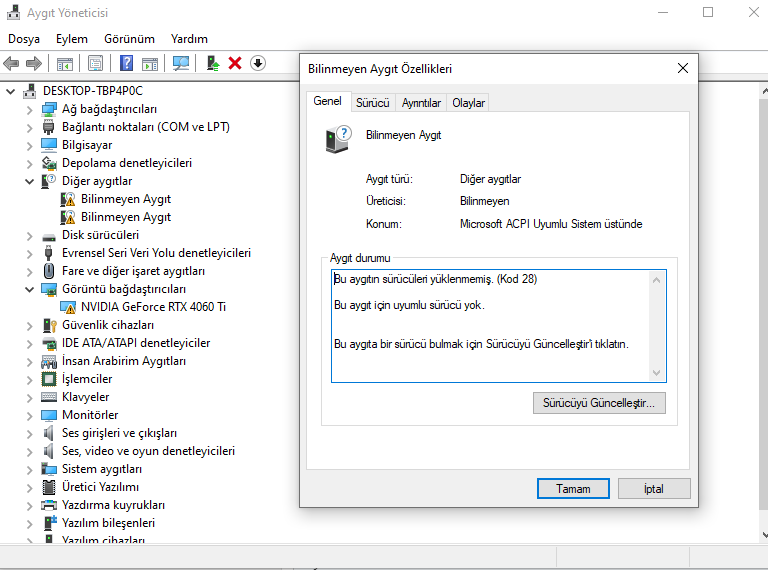Click the device status scroll down arrow
This screenshot has height=570, width=768.
657,373
